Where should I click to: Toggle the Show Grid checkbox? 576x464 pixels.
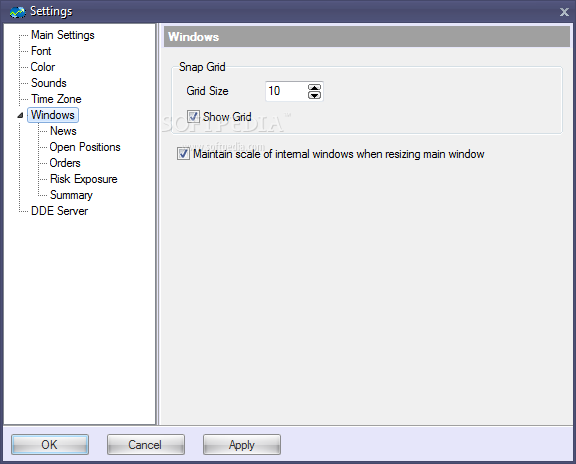193,116
